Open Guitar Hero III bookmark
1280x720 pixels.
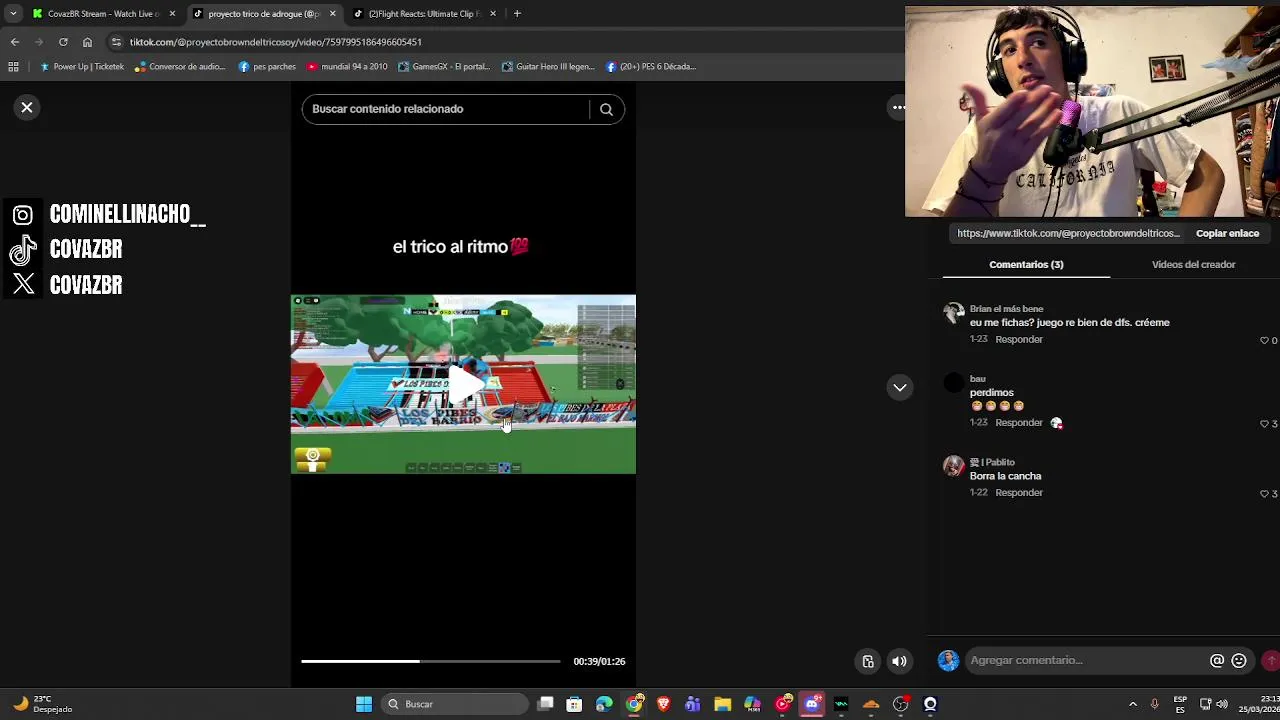548,67
